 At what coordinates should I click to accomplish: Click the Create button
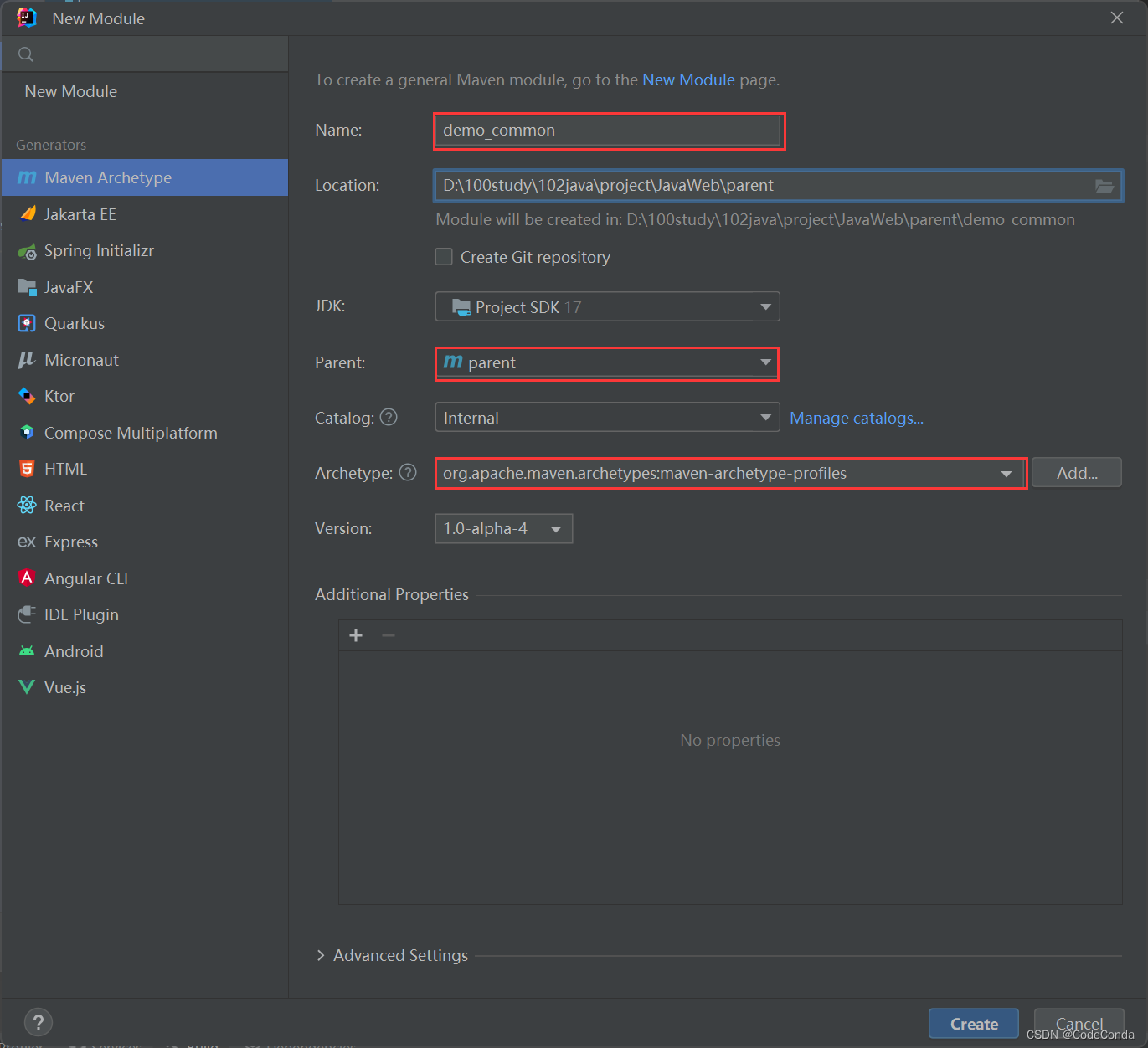click(x=974, y=1023)
